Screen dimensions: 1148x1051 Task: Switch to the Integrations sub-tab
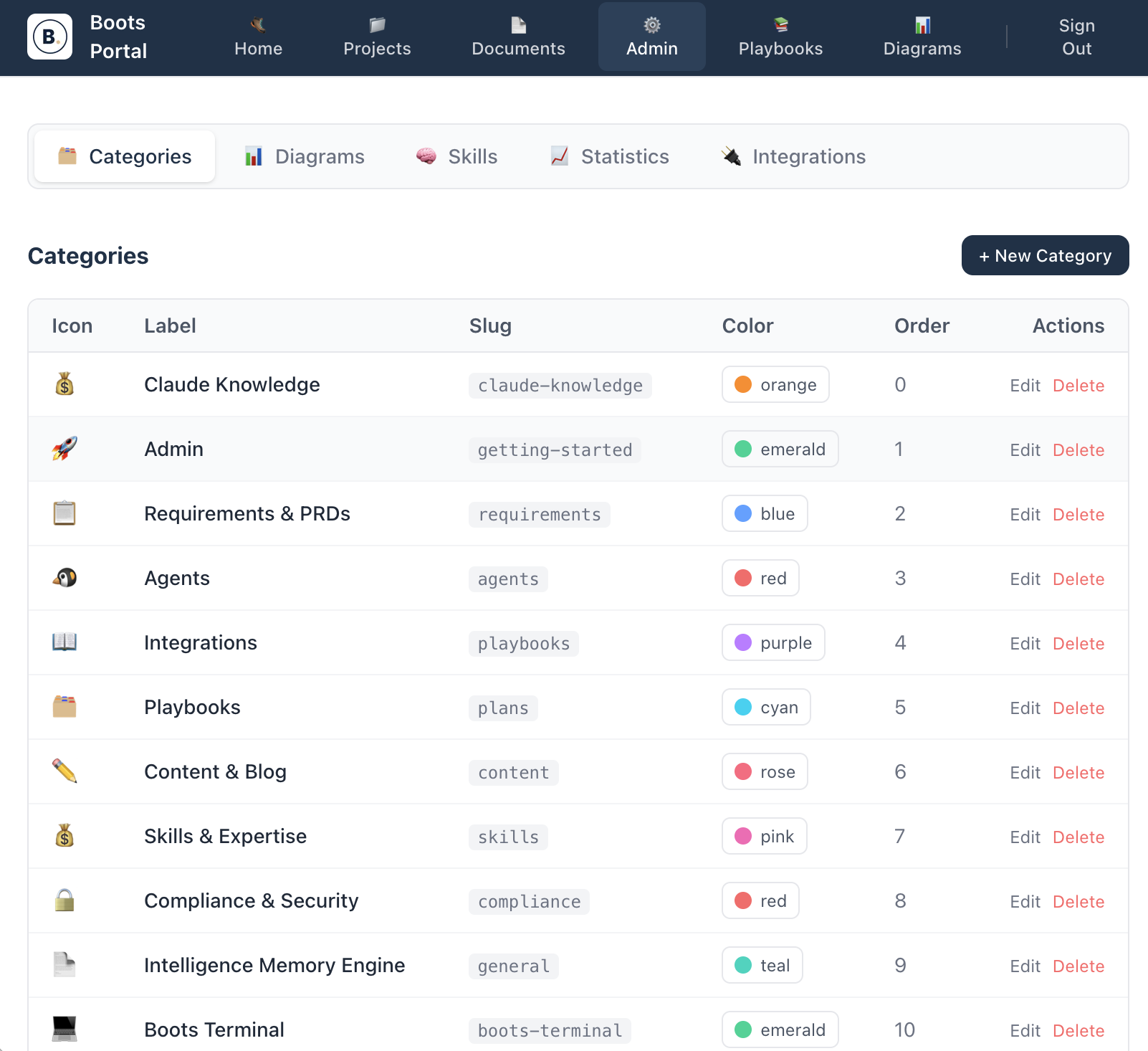click(794, 156)
